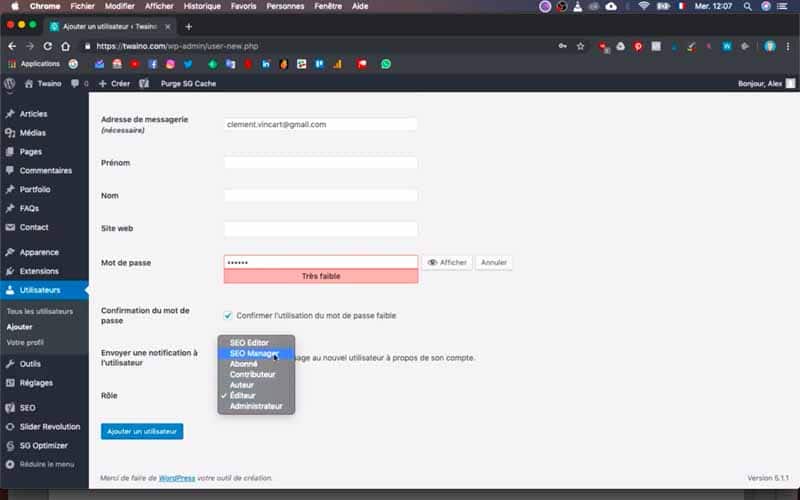Open the Instagram bookmark icon
800x500 pixels.
click(x=170, y=64)
